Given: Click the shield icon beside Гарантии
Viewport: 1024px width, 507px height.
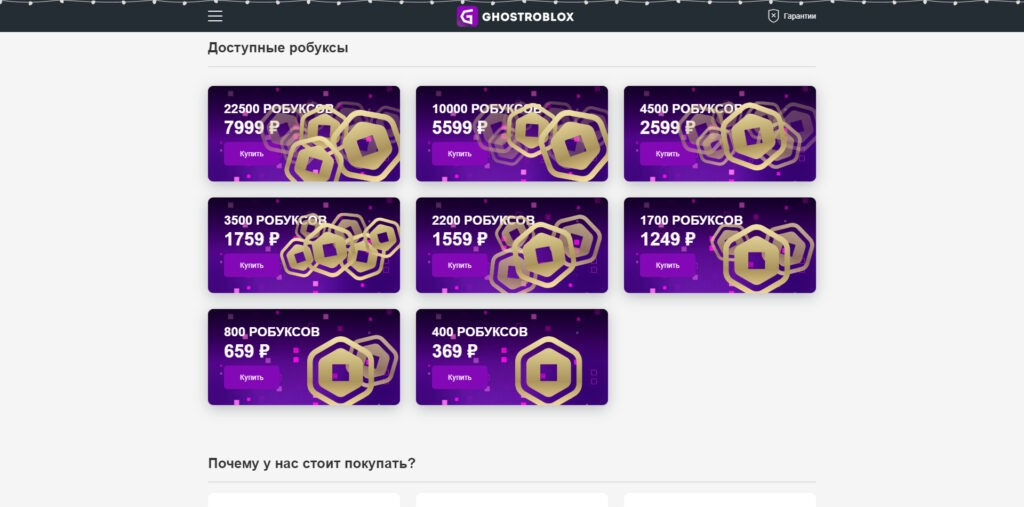Looking at the screenshot, I should [773, 16].
